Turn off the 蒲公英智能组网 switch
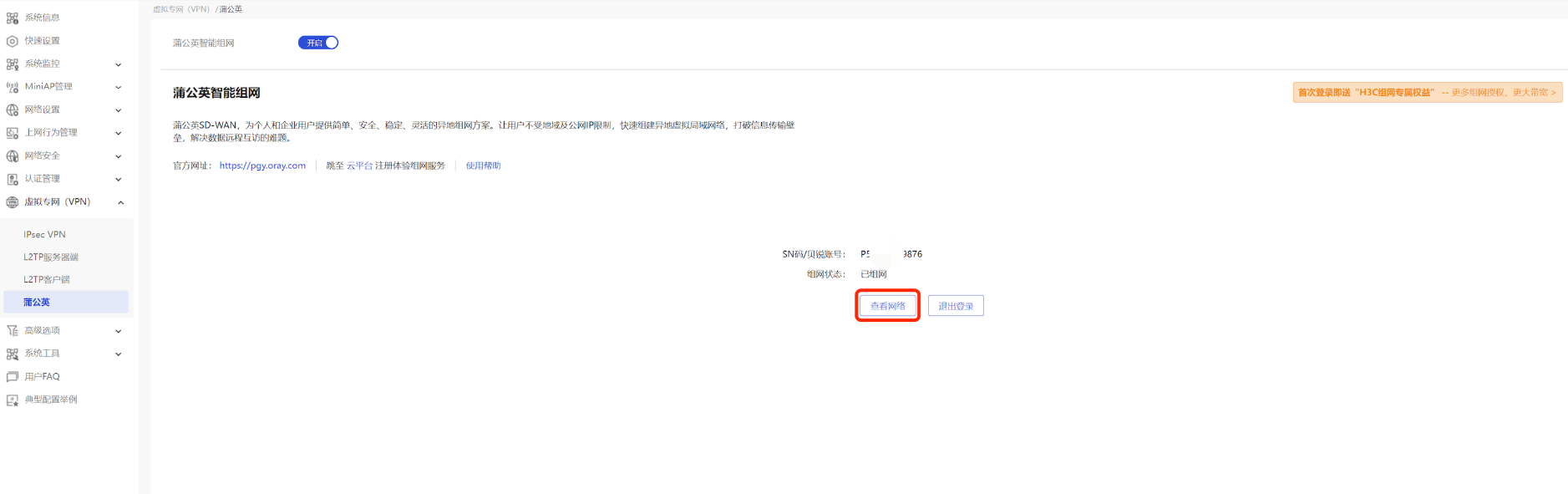This screenshot has width=1568, height=494. point(318,43)
